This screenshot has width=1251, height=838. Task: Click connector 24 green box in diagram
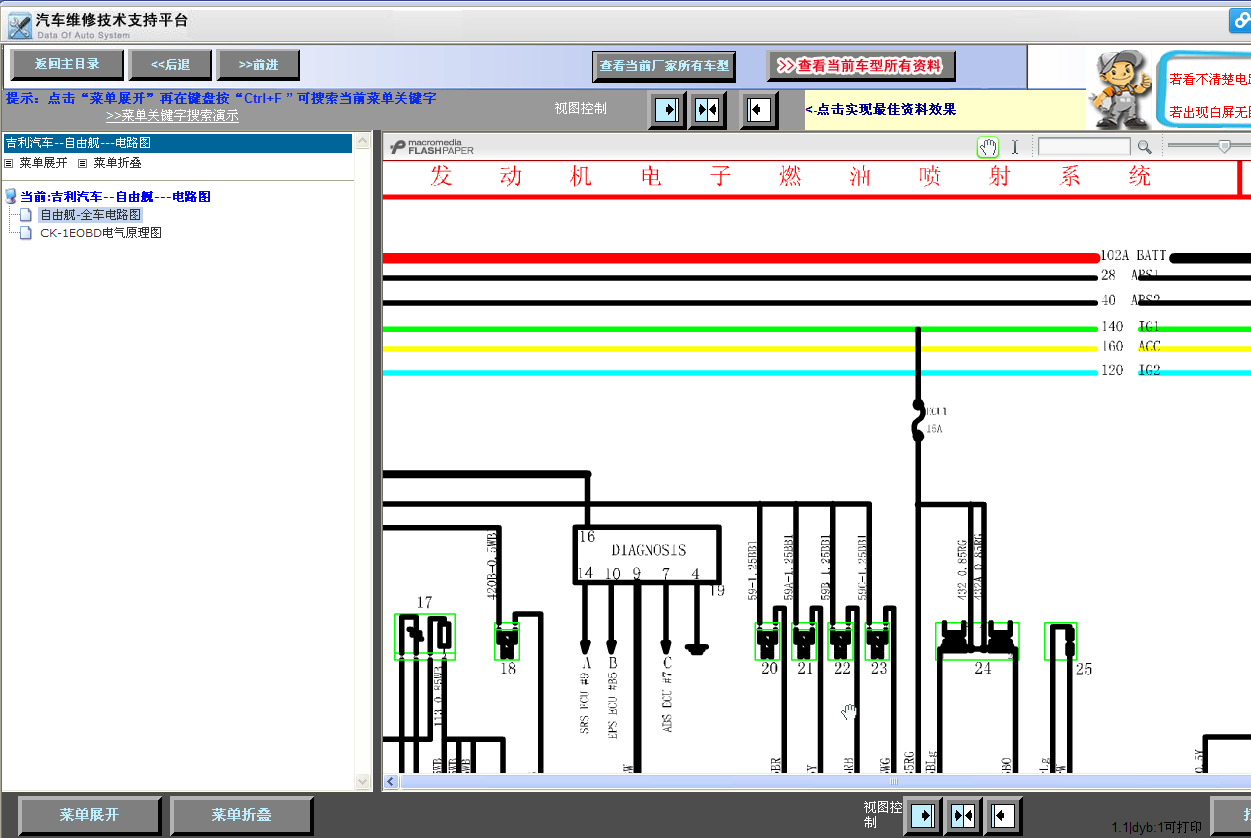(x=978, y=641)
